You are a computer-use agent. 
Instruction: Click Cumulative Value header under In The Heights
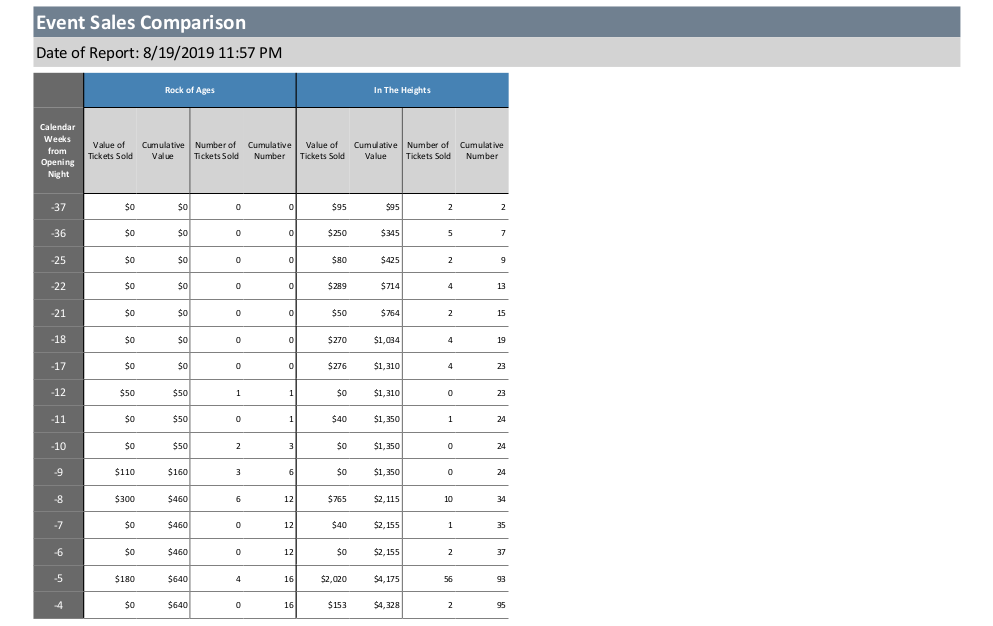tap(376, 150)
